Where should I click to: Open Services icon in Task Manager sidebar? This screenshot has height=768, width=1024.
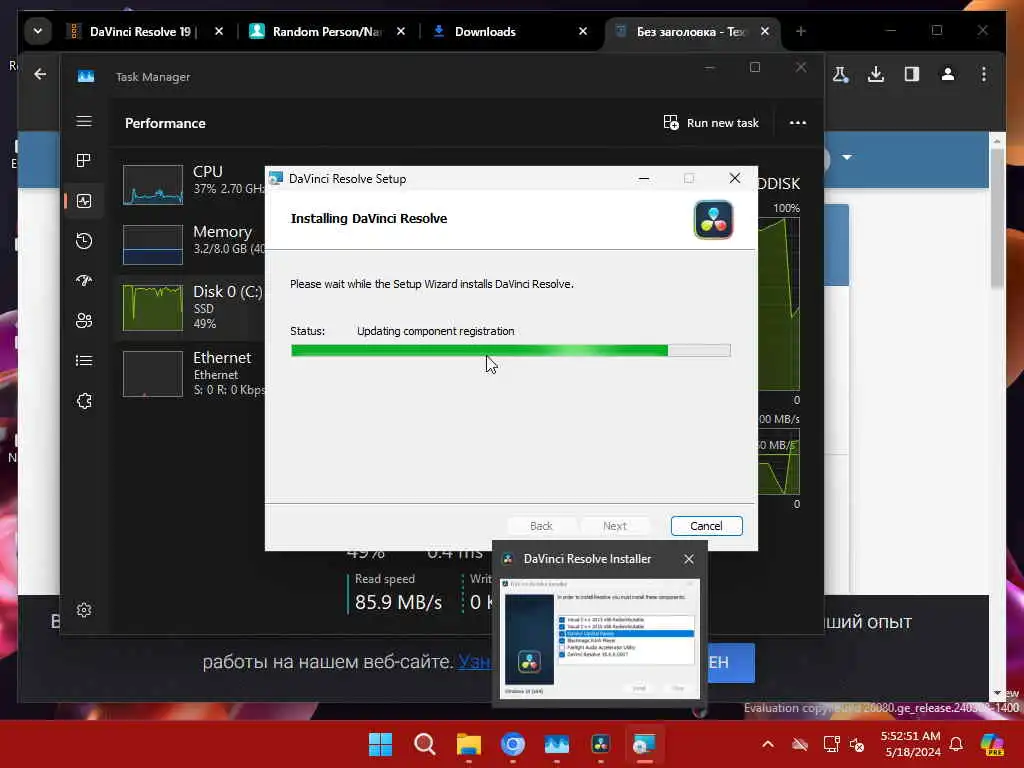tap(84, 401)
